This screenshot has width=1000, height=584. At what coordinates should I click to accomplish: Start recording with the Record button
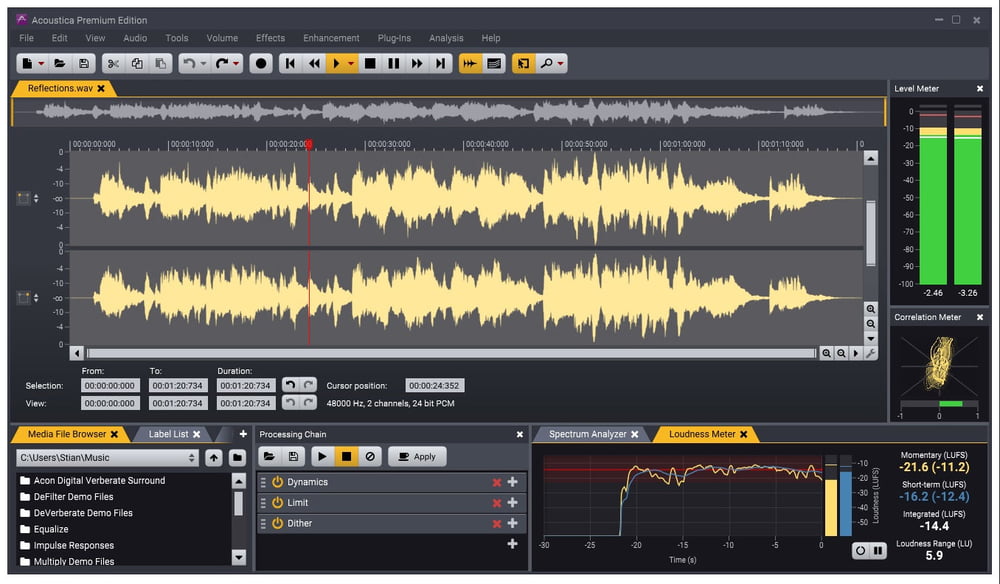coord(261,63)
